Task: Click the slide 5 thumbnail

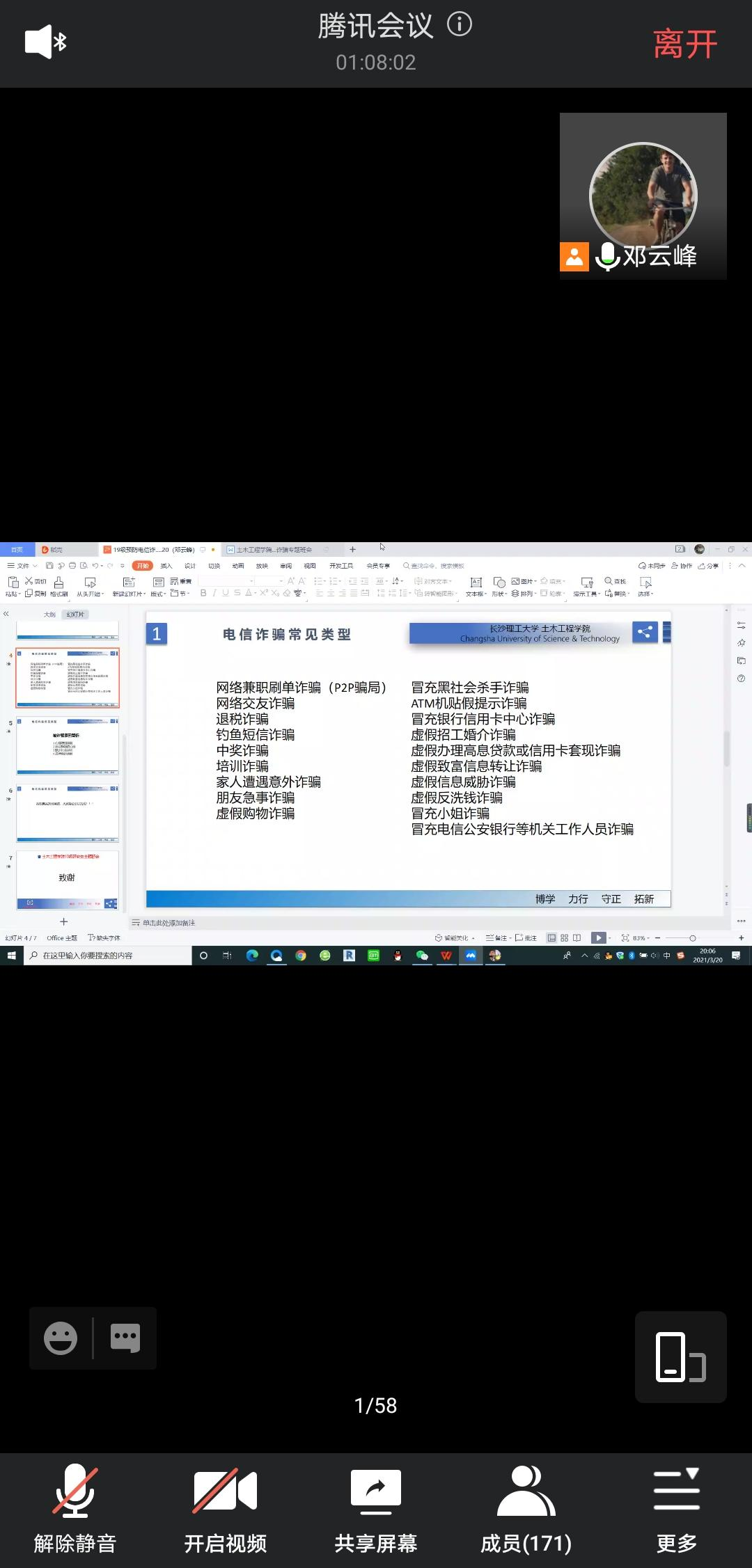Action: (68, 745)
